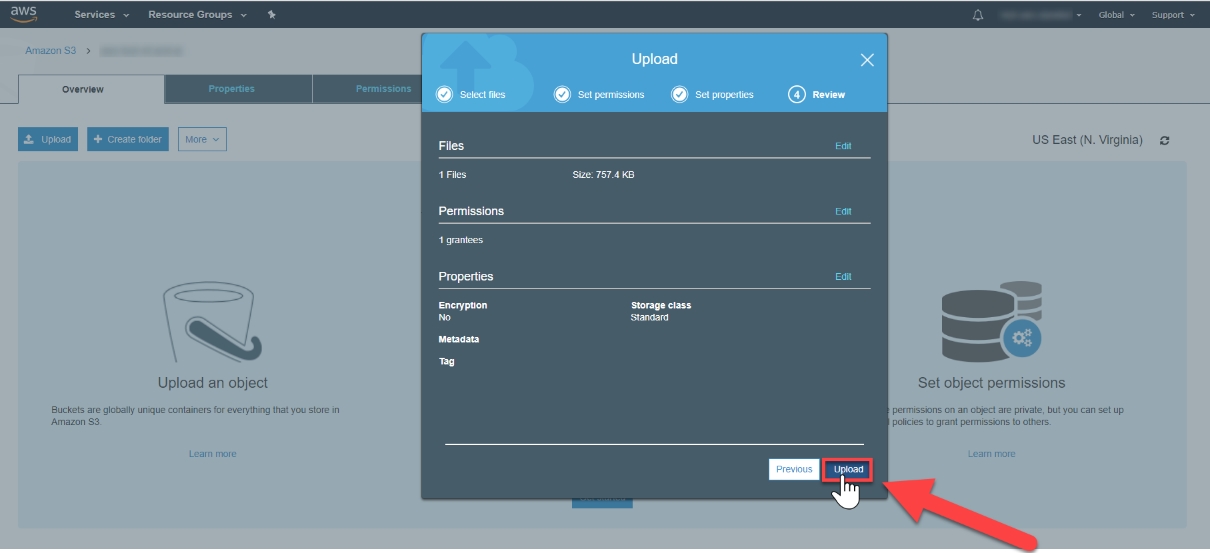This screenshot has width=1210, height=553.
Task: Click the AWS logo icon
Action: coord(24,14)
